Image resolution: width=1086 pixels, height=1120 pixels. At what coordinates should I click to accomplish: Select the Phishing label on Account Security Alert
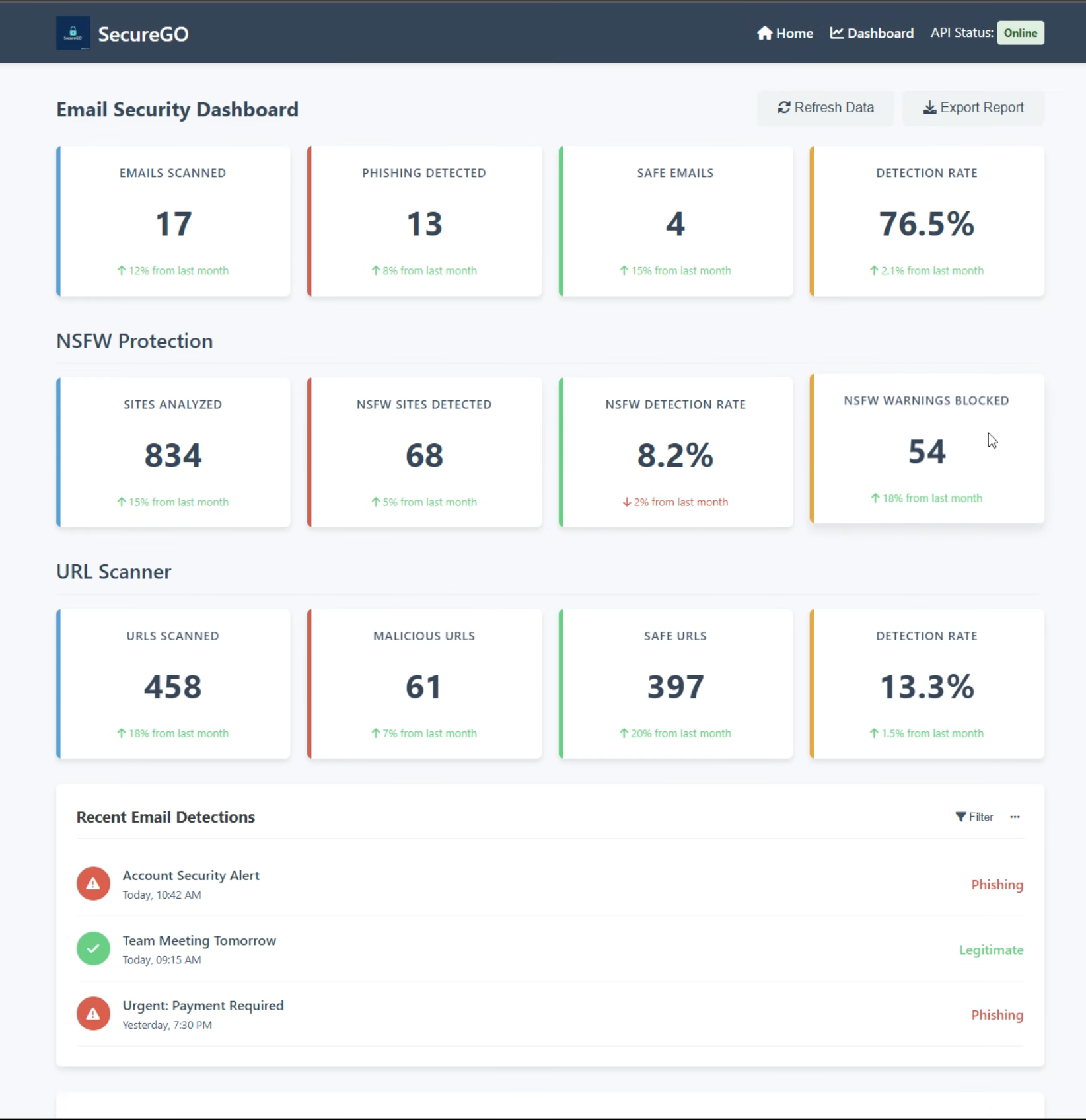point(997,884)
